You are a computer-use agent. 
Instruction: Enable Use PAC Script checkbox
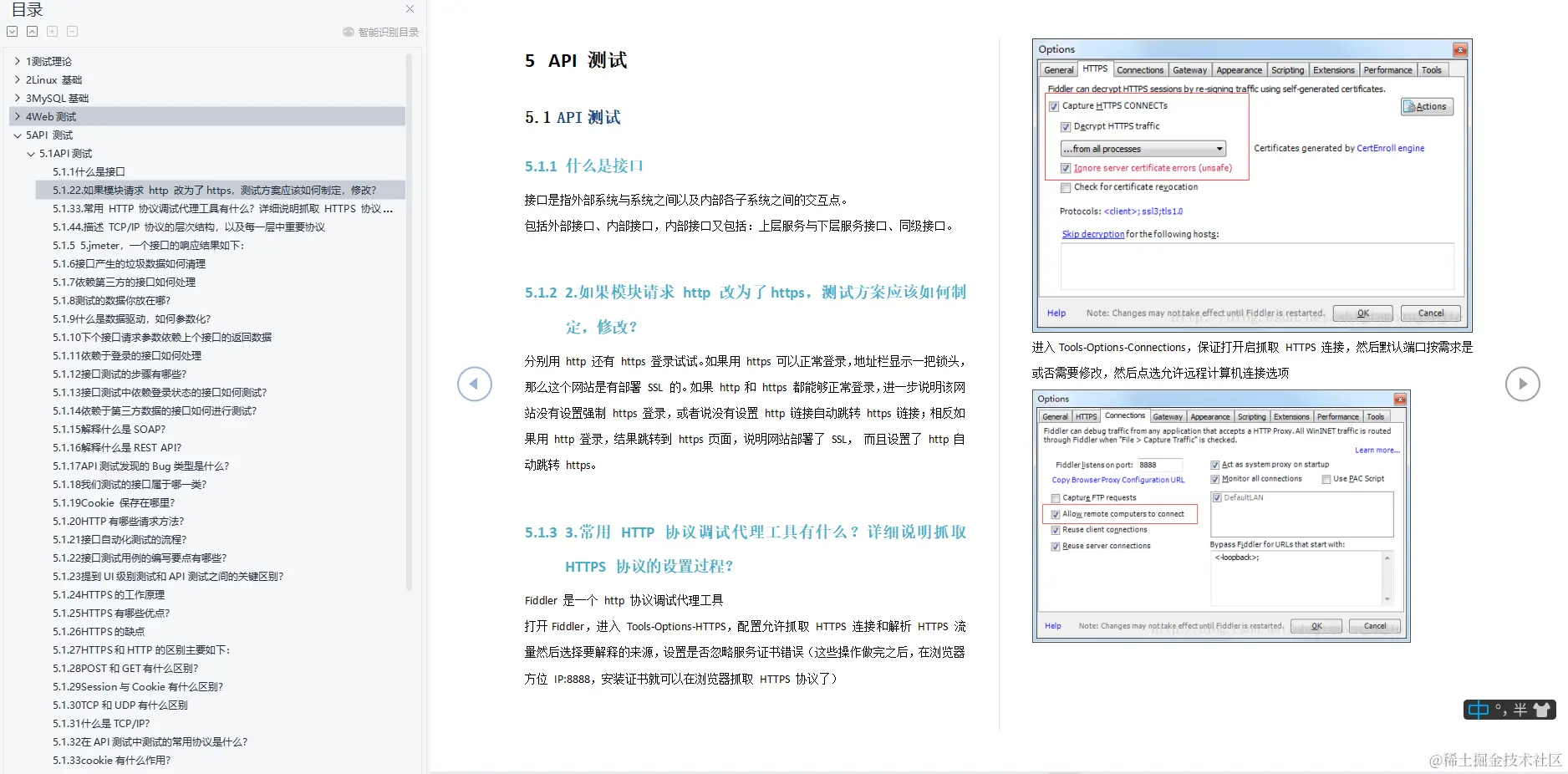pyautogui.click(x=1326, y=479)
